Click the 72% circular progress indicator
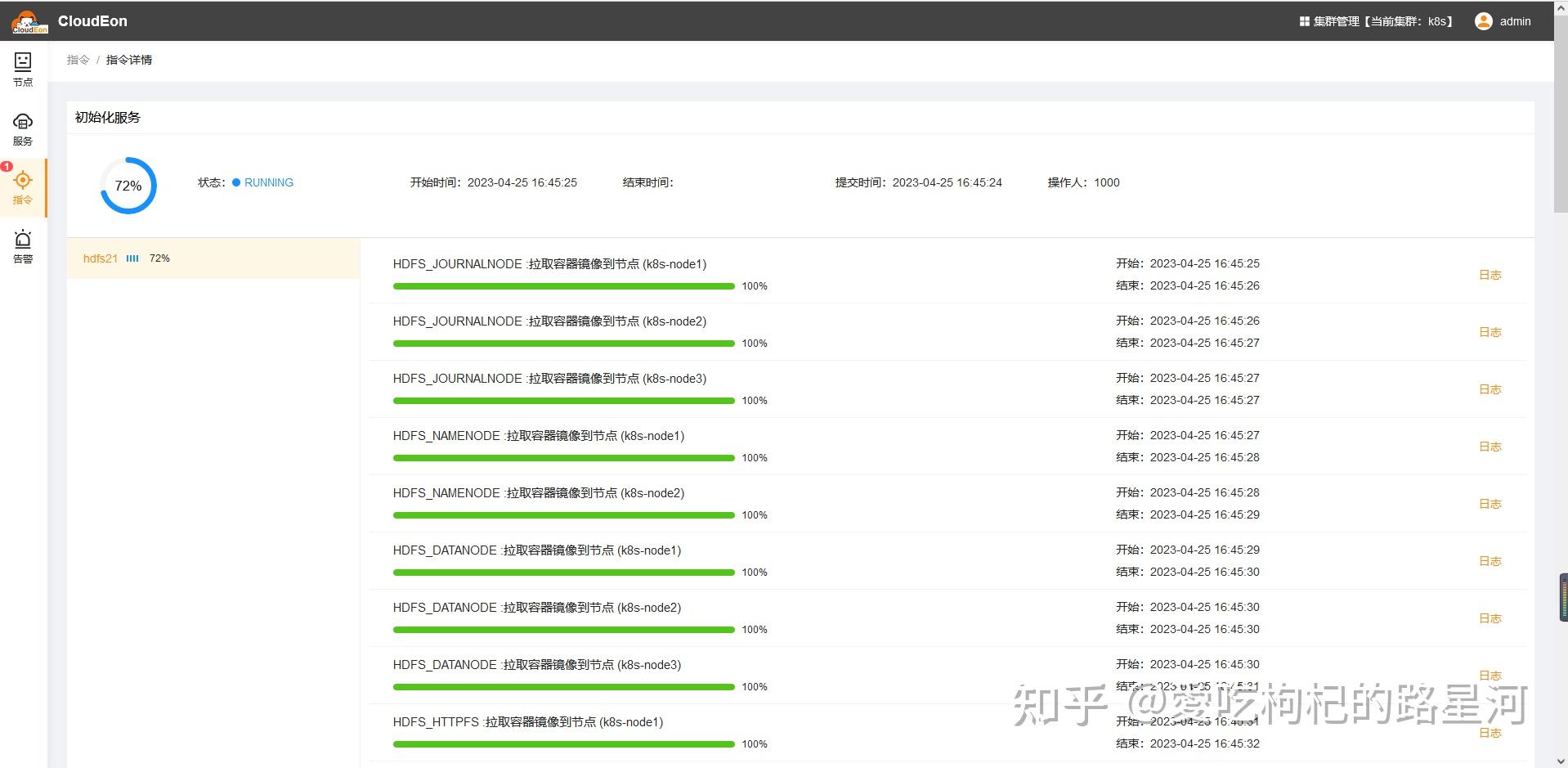The width and height of the screenshot is (1568, 768). pos(128,186)
